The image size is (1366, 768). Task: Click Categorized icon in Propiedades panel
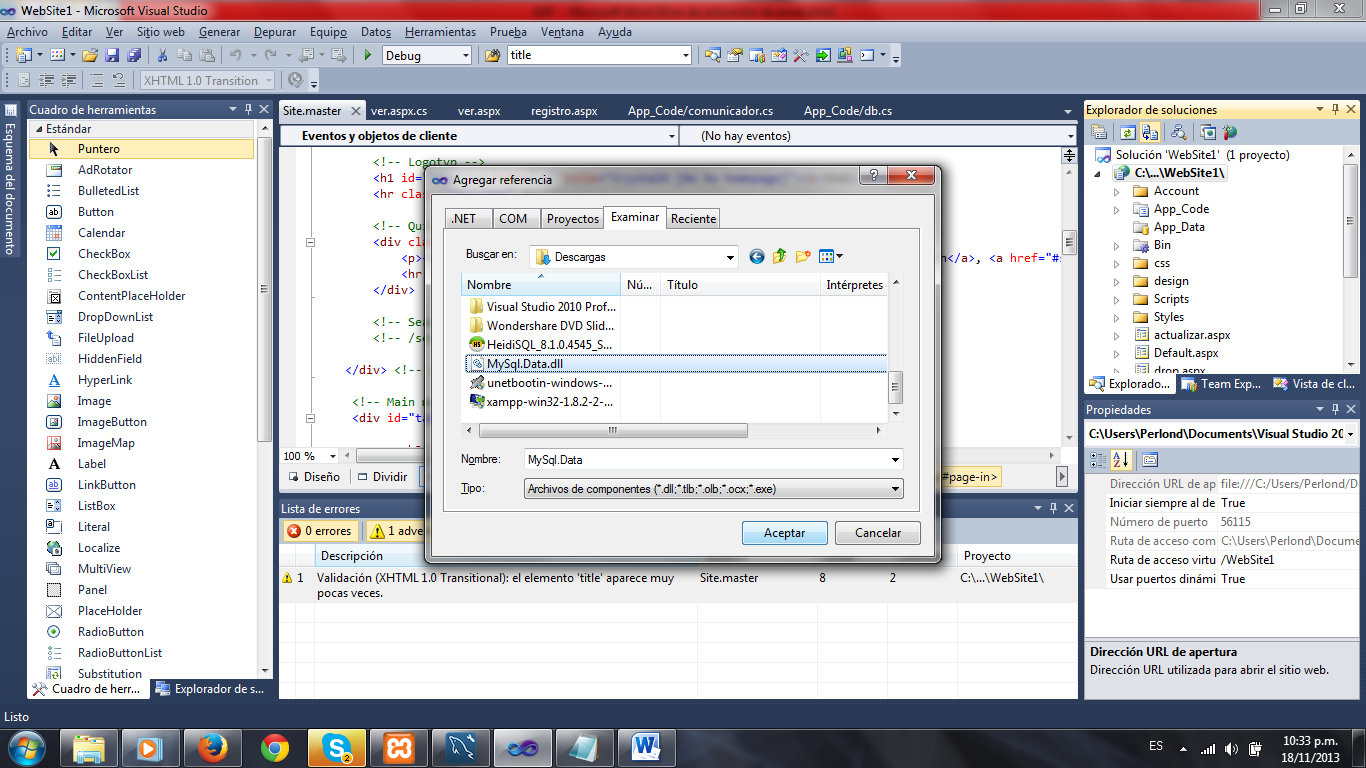pyautogui.click(x=1098, y=459)
